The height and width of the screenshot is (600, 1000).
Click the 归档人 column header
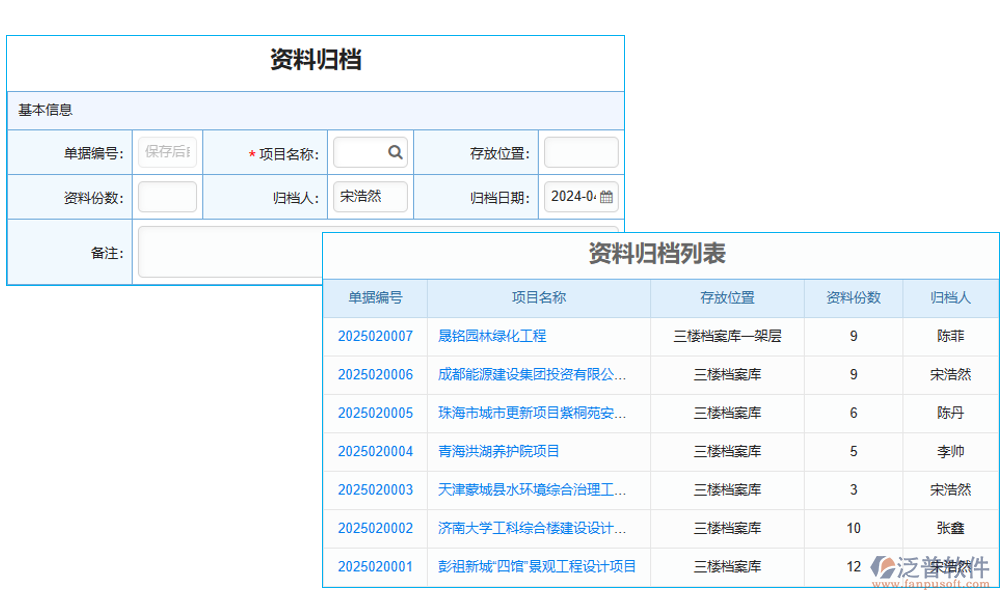[948, 298]
